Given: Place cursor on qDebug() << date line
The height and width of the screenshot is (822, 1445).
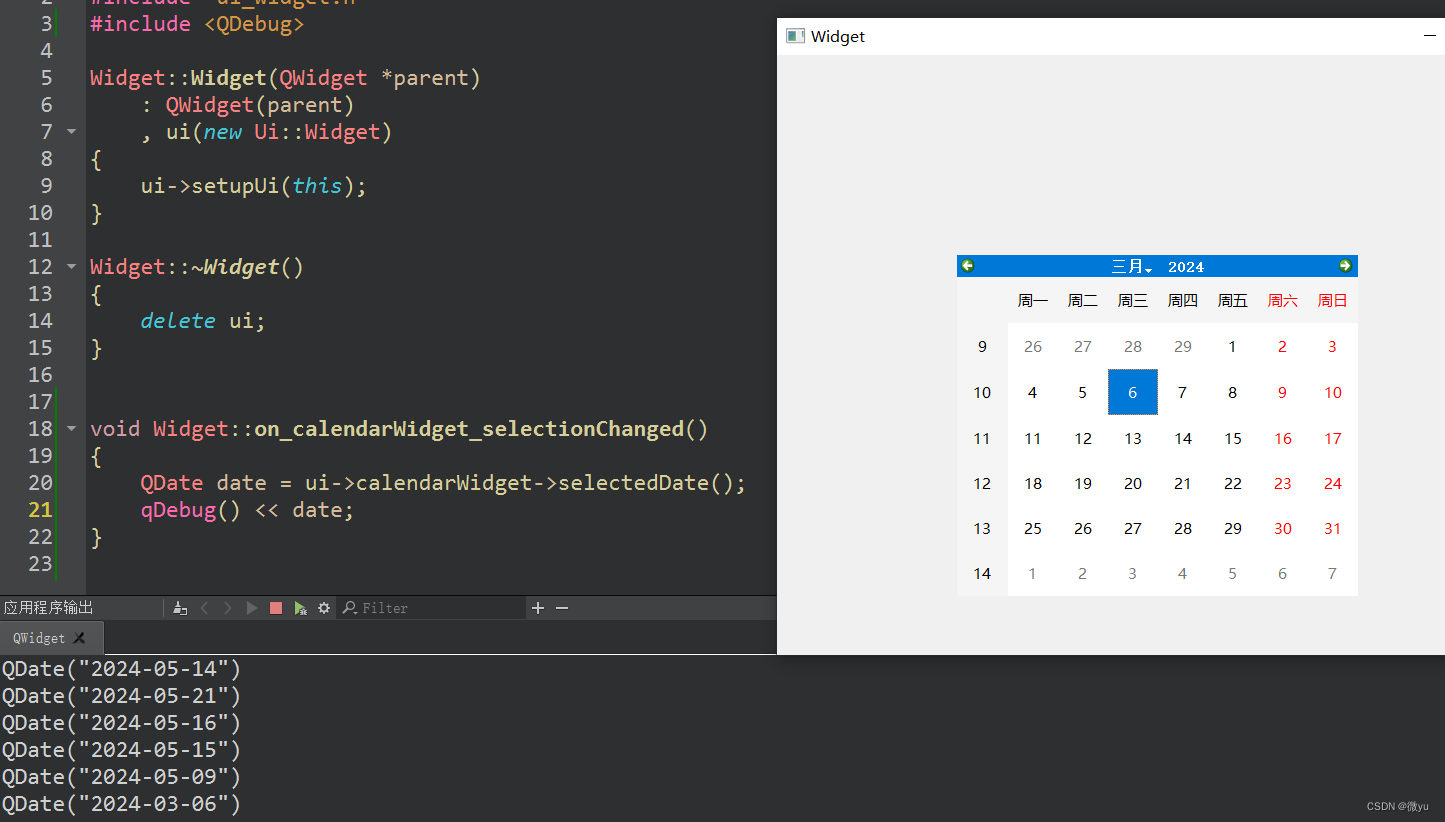Looking at the screenshot, I should [x=247, y=510].
